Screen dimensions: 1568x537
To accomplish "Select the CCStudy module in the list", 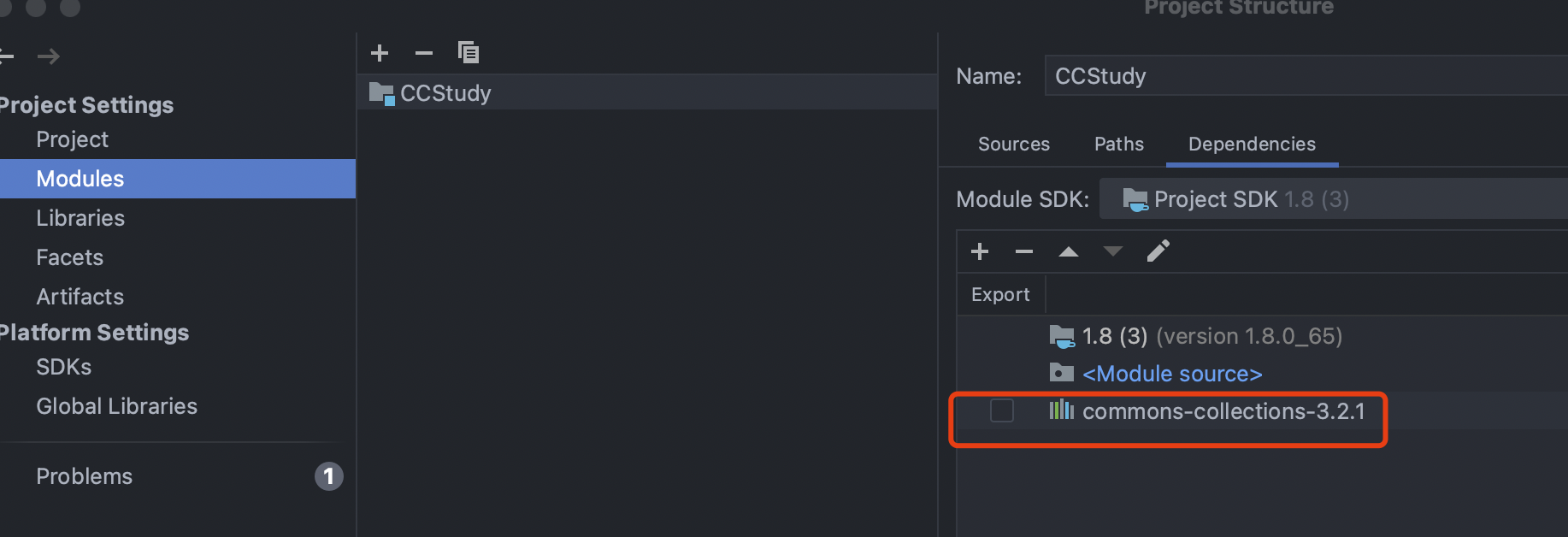I will (445, 93).
